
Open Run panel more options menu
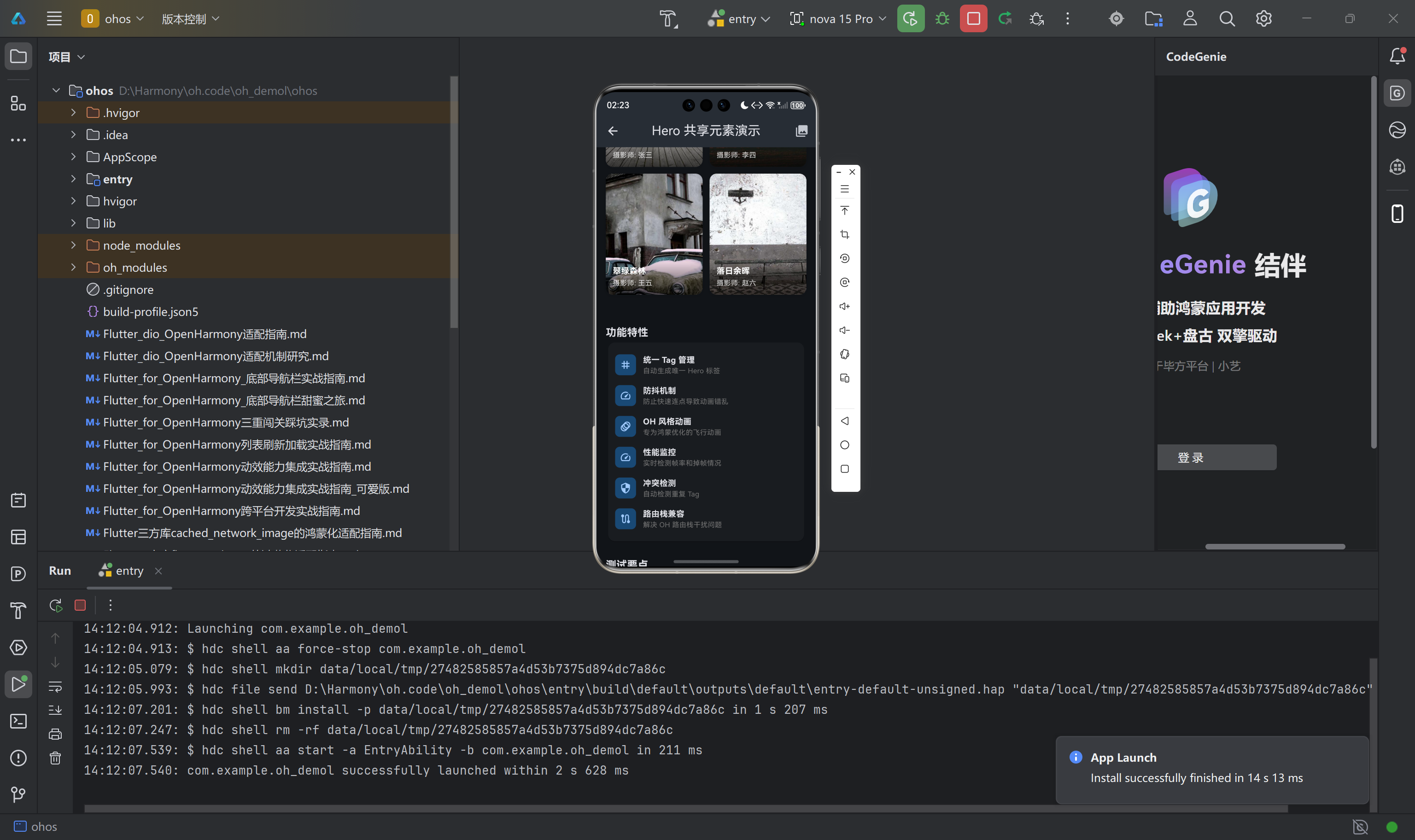click(111, 606)
